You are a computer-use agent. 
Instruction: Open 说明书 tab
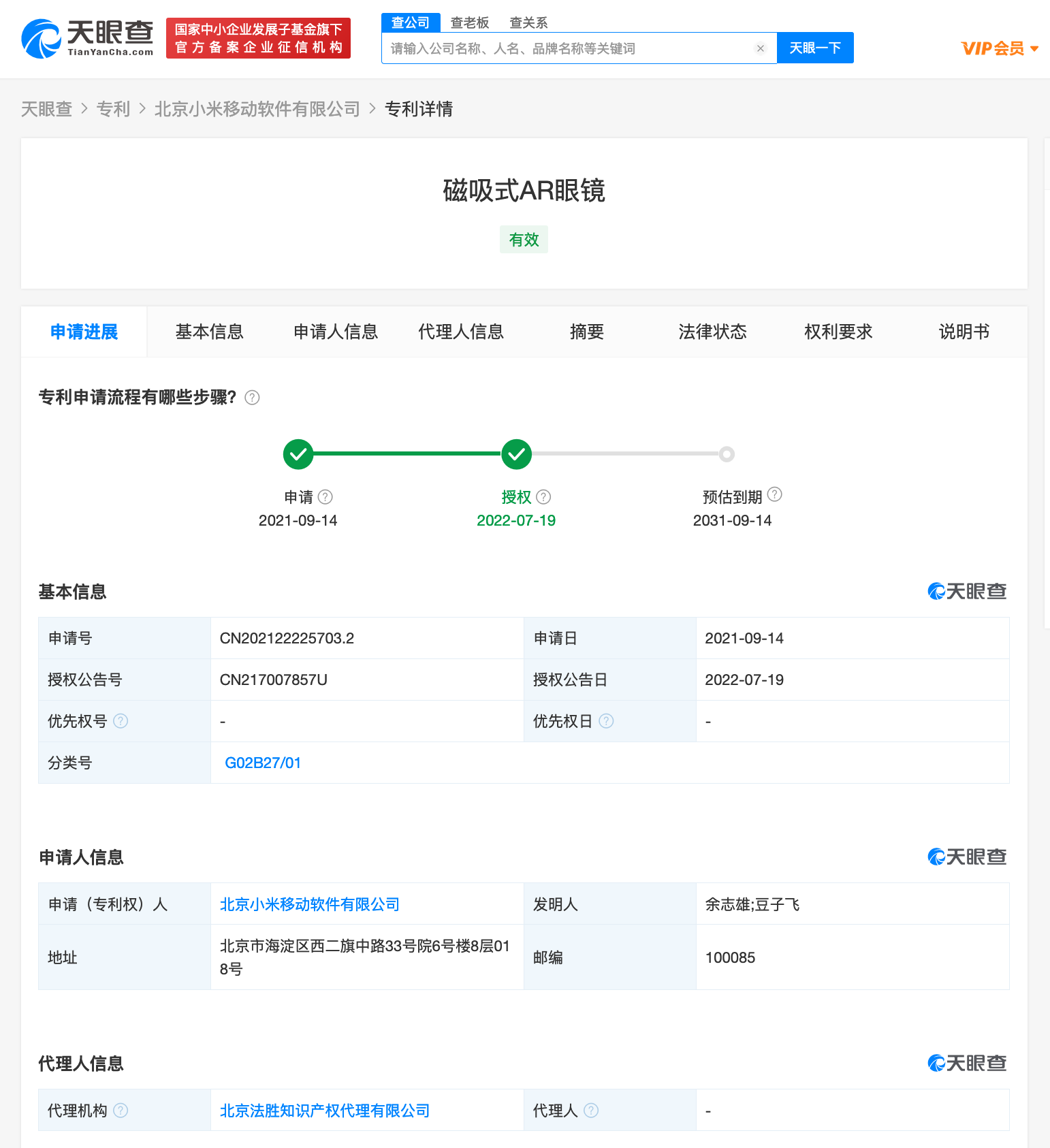pos(964,332)
